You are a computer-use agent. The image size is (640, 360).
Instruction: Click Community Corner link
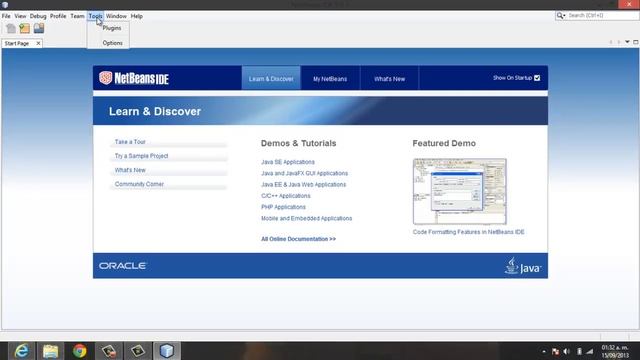coord(139,184)
